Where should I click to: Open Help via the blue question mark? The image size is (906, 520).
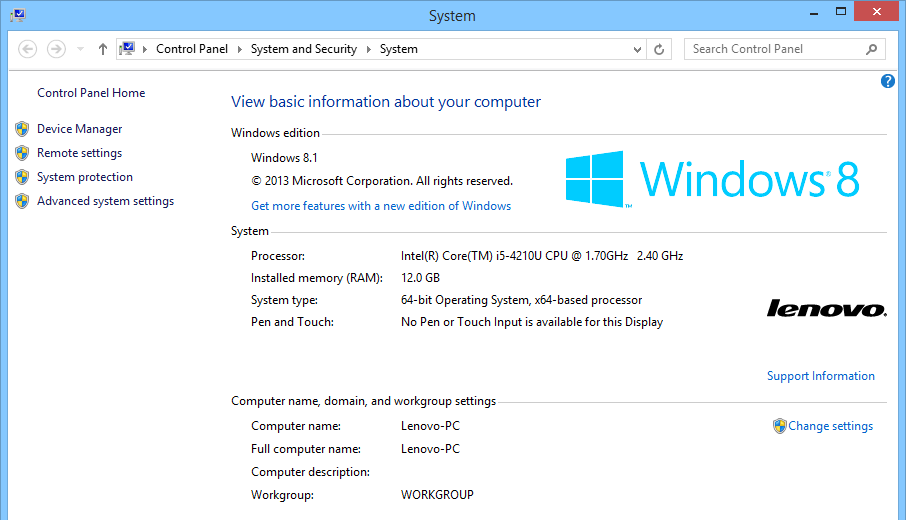888,81
